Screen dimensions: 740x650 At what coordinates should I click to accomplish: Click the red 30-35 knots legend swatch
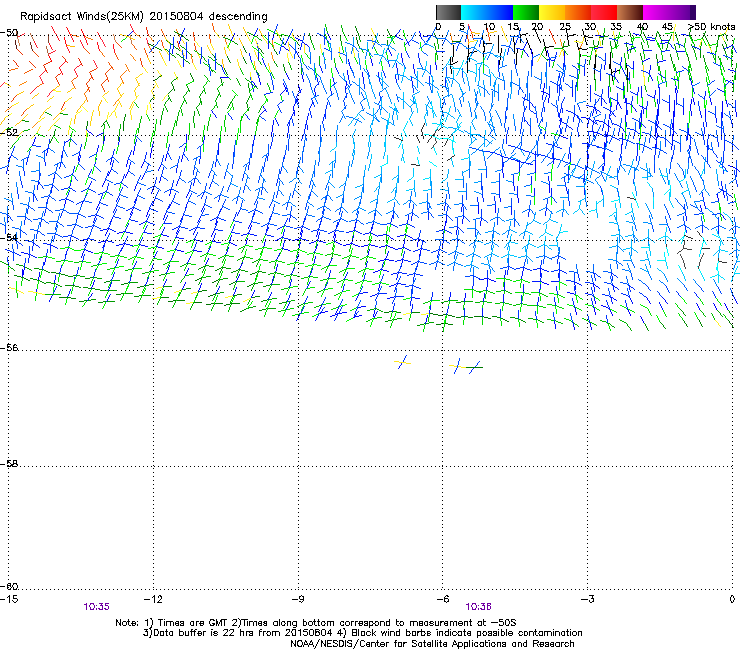[x=604, y=12]
